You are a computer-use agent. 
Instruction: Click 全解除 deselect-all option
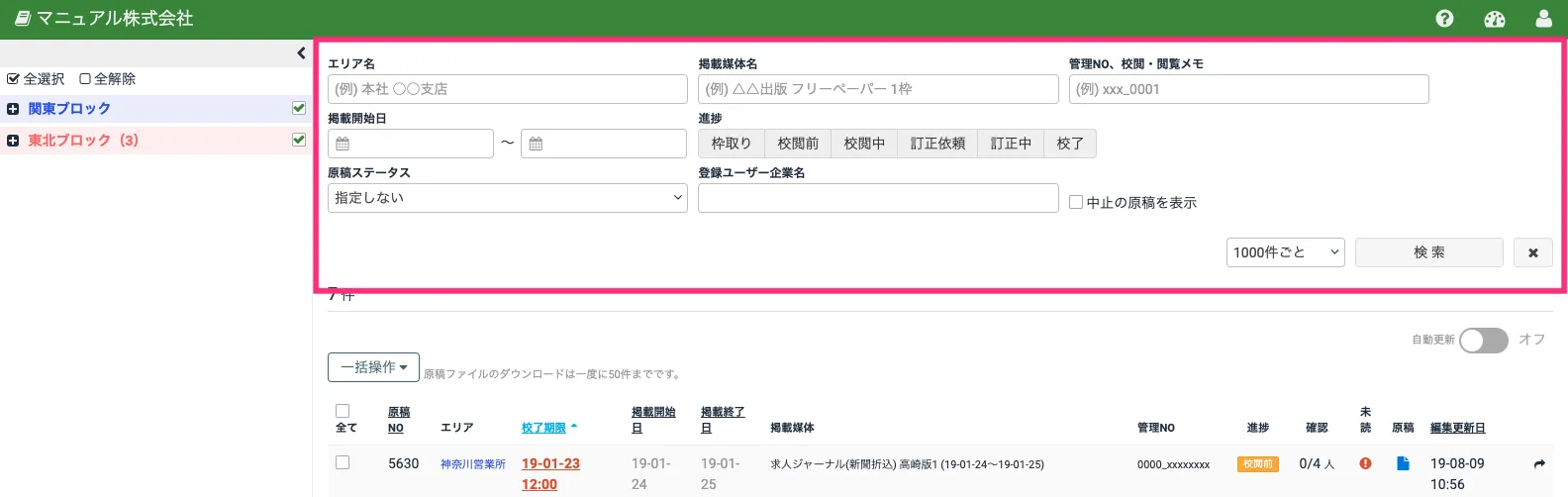(x=108, y=79)
